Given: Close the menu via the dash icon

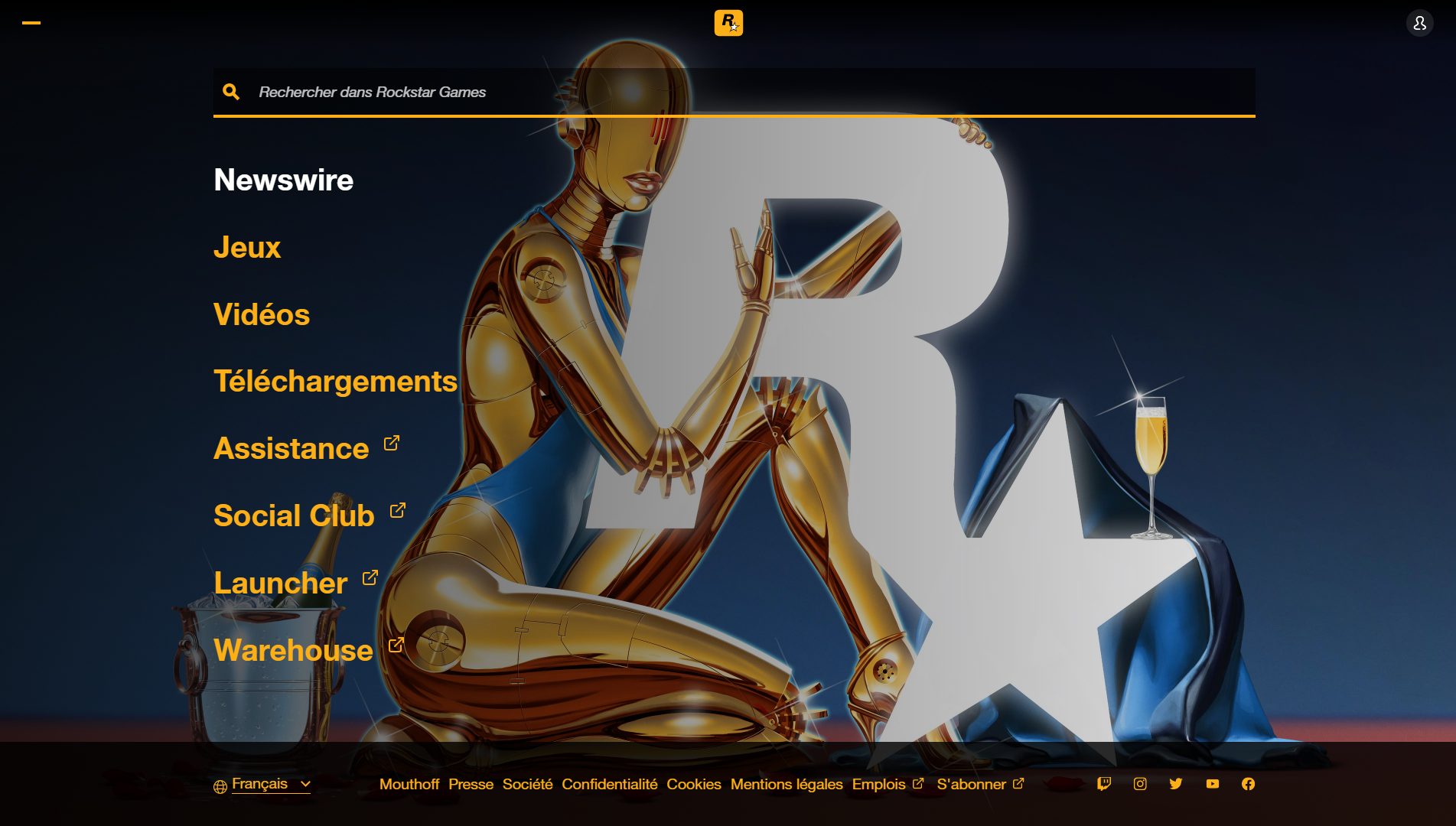Looking at the screenshot, I should (x=31, y=23).
